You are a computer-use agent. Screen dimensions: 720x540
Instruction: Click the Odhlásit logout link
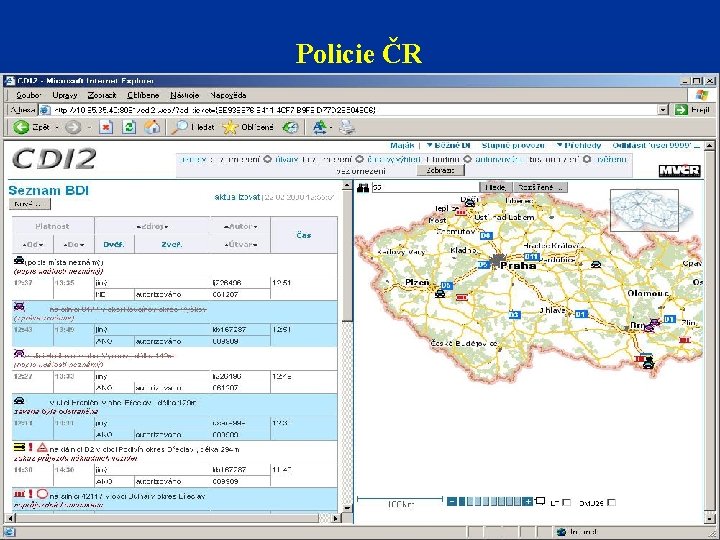tap(656, 146)
